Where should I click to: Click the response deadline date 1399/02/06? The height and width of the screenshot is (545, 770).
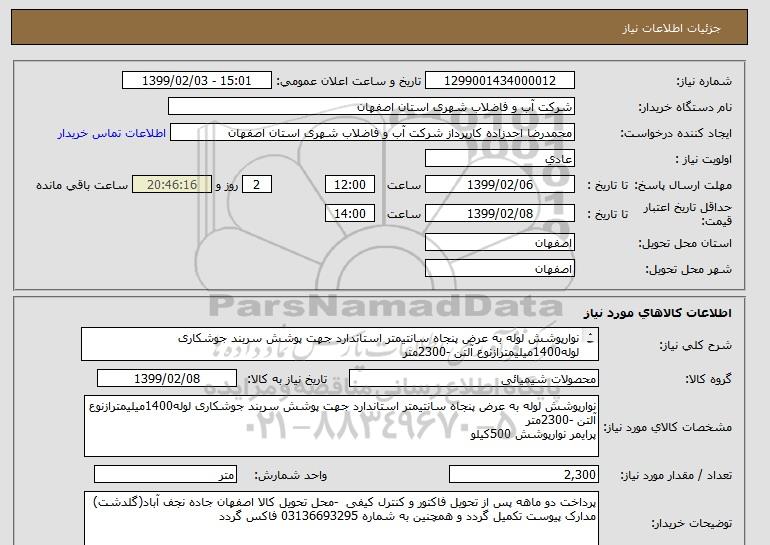[x=499, y=185]
